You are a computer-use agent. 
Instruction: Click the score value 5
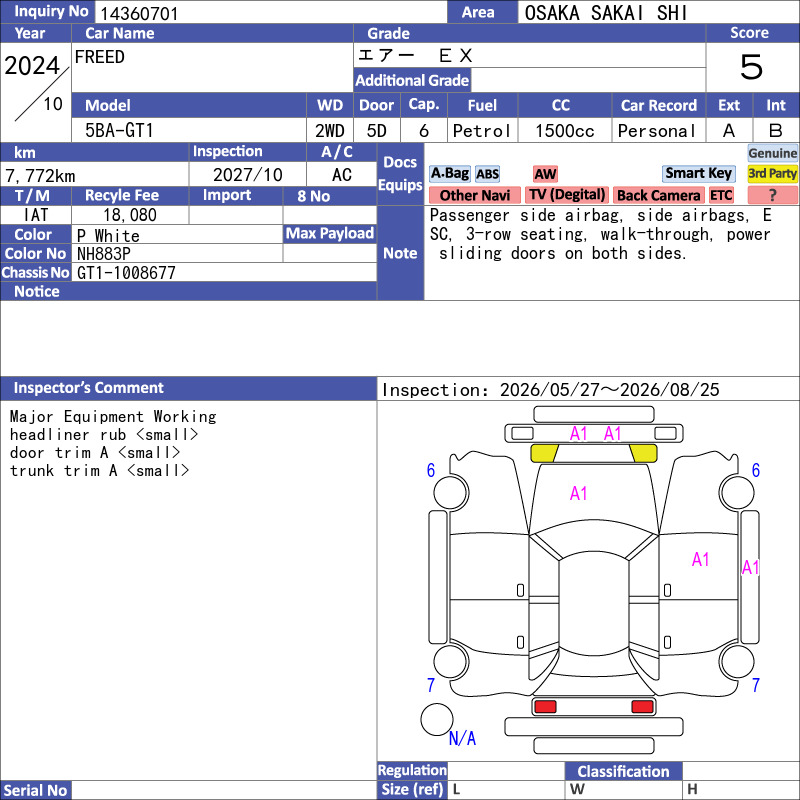pyautogui.click(x=752, y=67)
